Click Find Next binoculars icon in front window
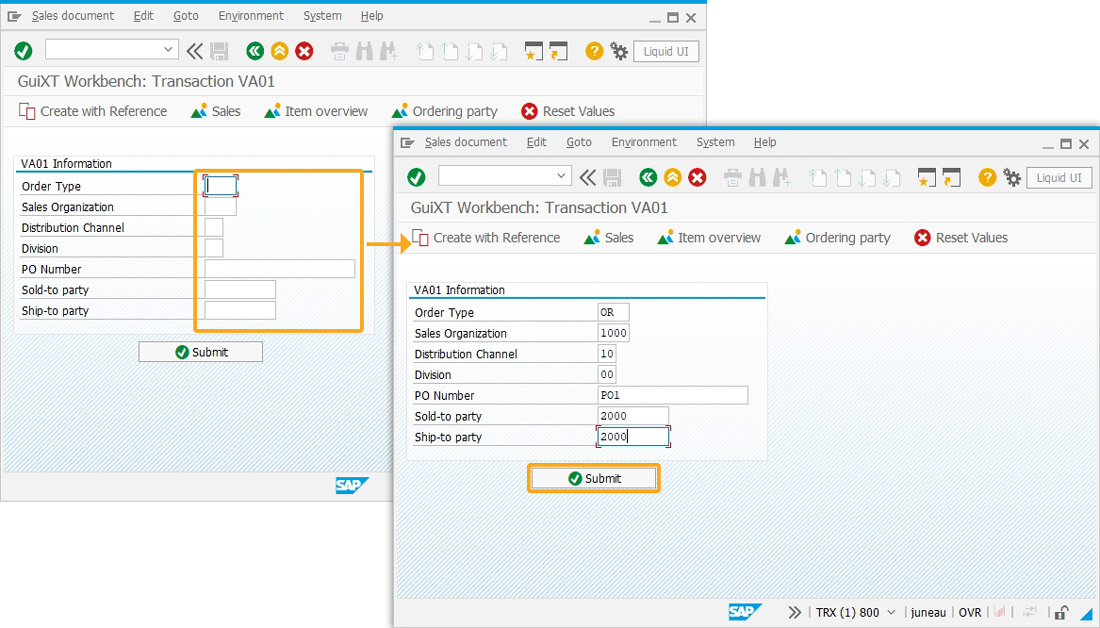1100x628 pixels. click(782, 178)
